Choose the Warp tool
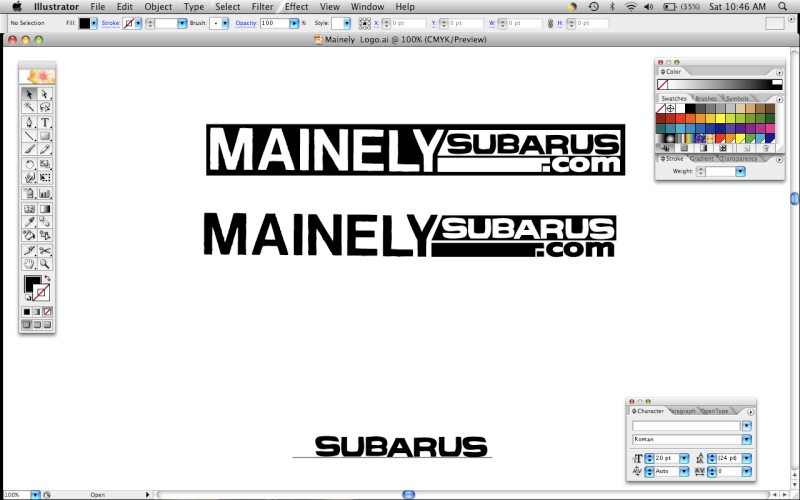 point(29,178)
